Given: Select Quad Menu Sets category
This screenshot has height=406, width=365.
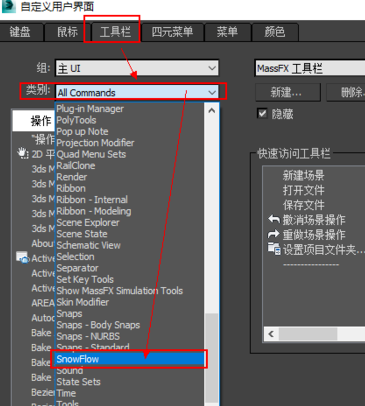Looking at the screenshot, I should pyautogui.click(x=91, y=154).
